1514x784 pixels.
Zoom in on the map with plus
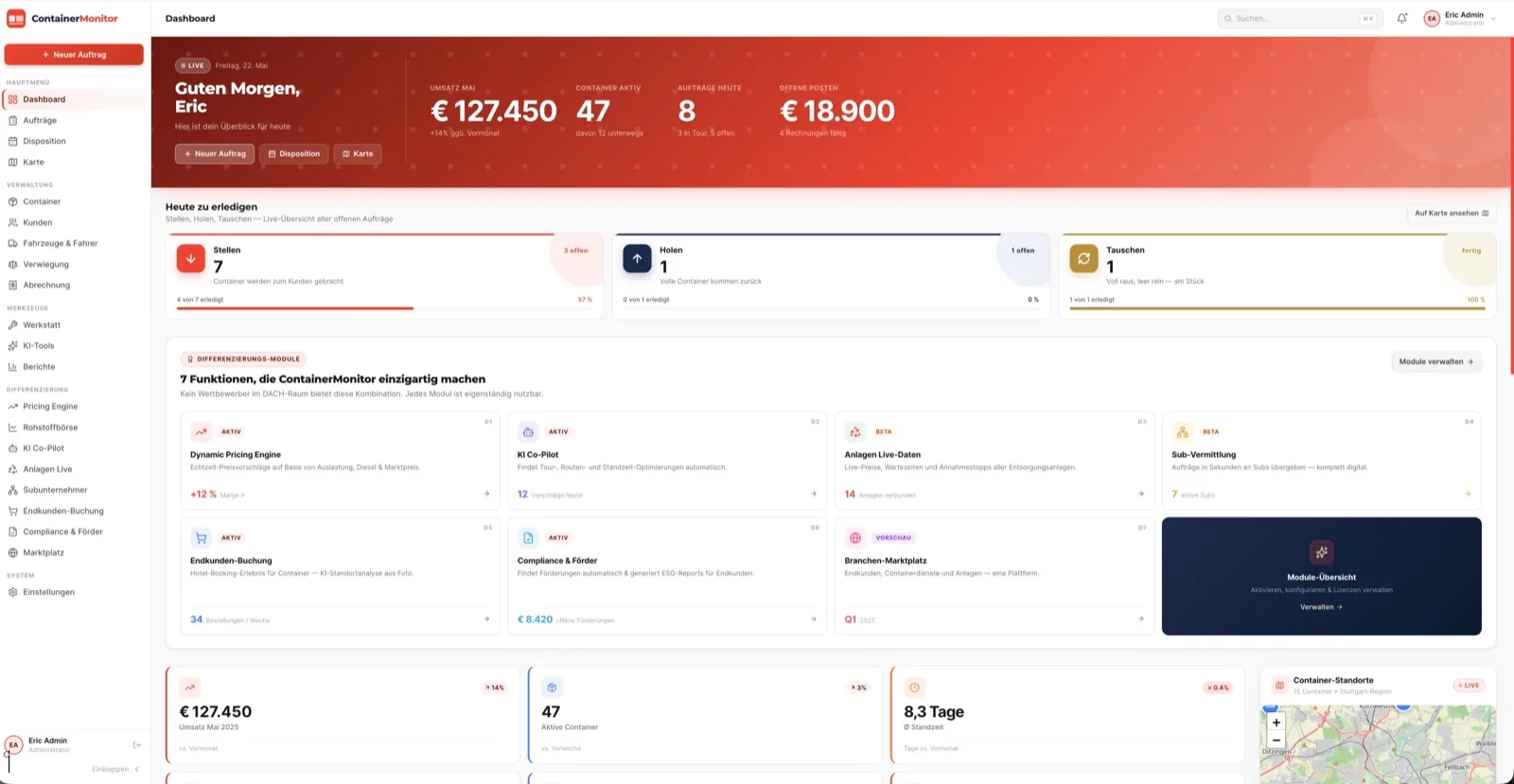1276,723
